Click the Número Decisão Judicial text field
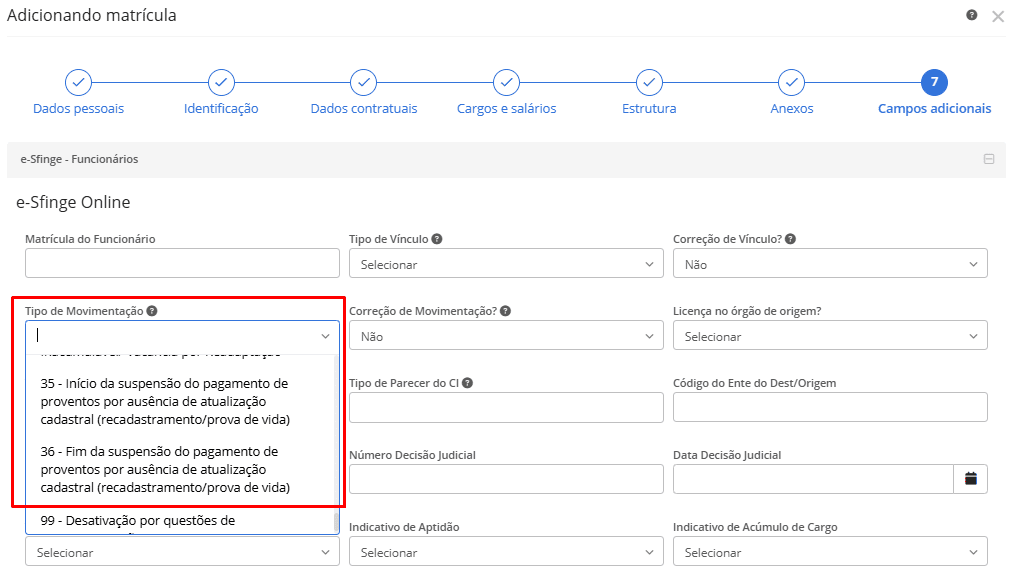The width and height of the screenshot is (1015, 580). point(506,479)
